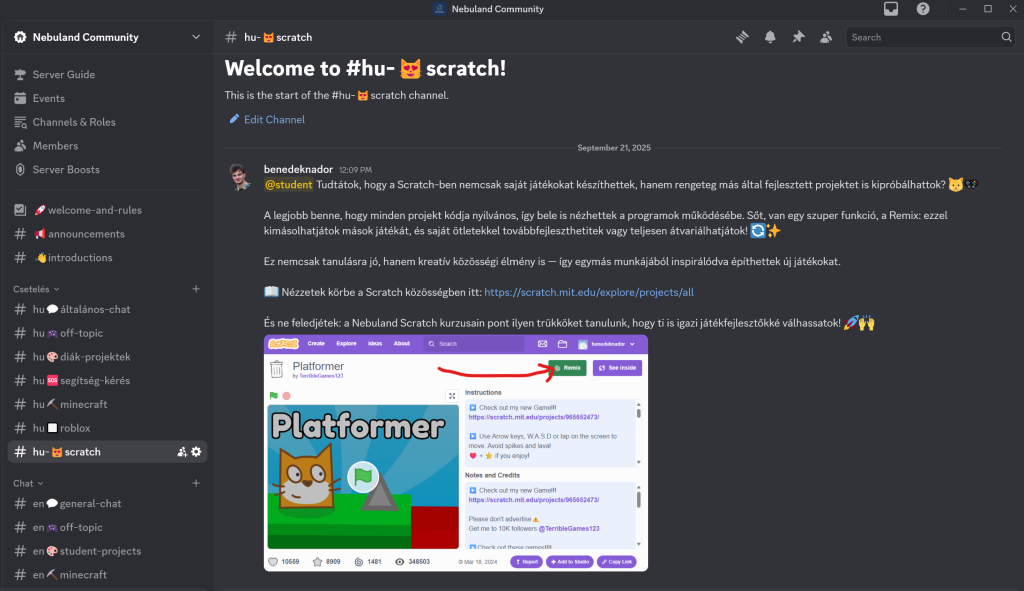The image size is (1024, 591).
Task: Invite people to hu-scratch channel icon
Action: (182, 452)
